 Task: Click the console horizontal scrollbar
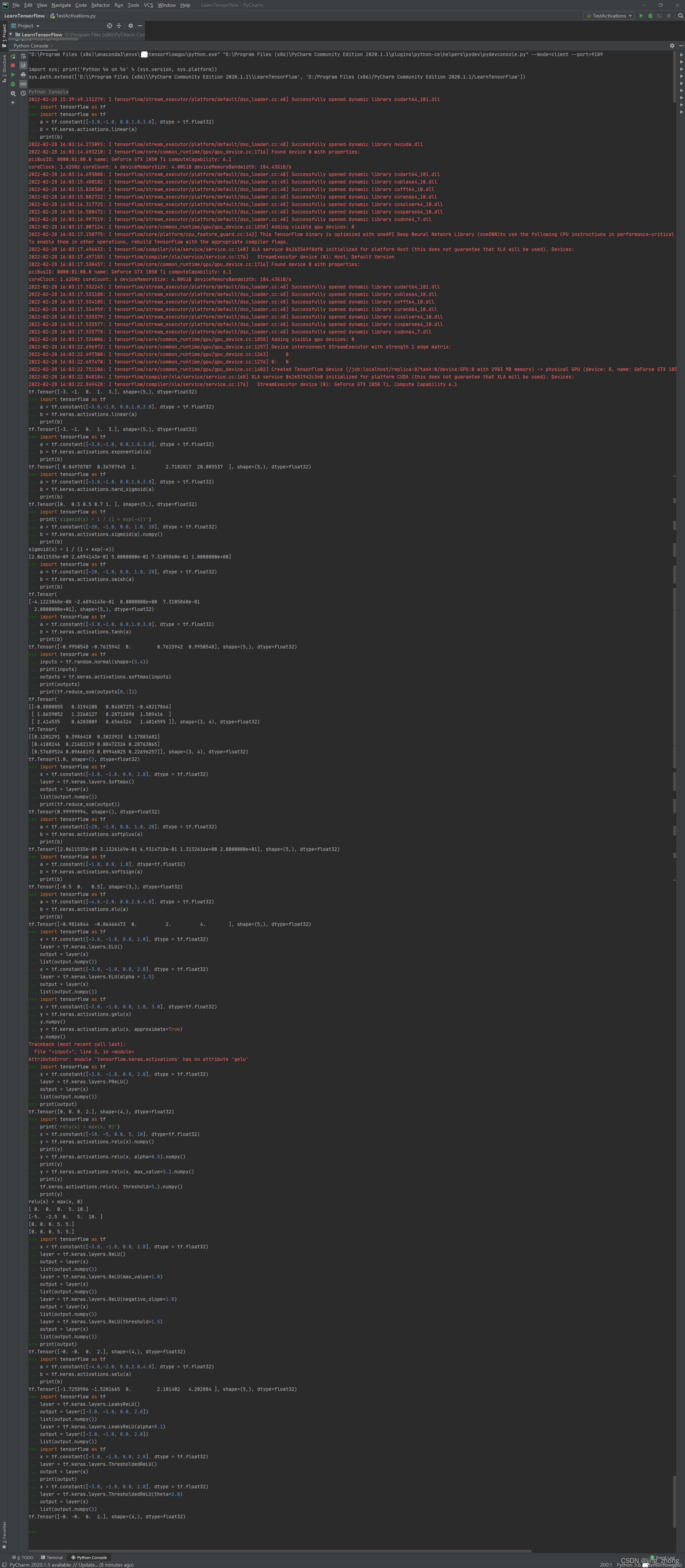[280, 1551]
